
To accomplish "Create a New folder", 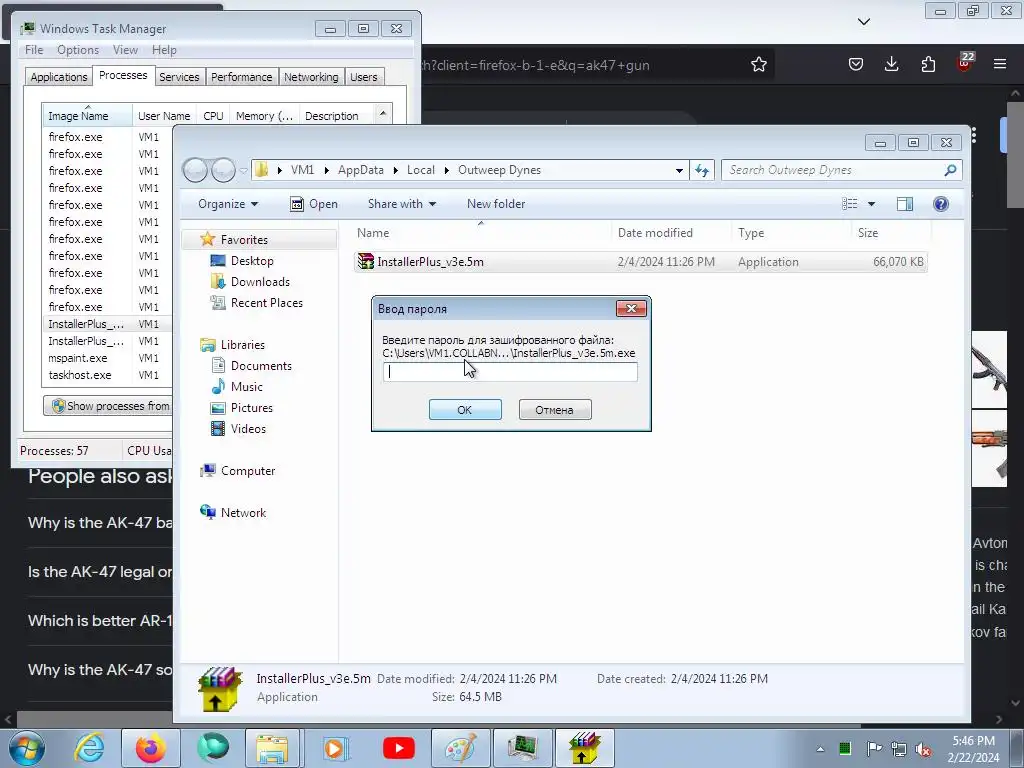I will click(496, 204).
